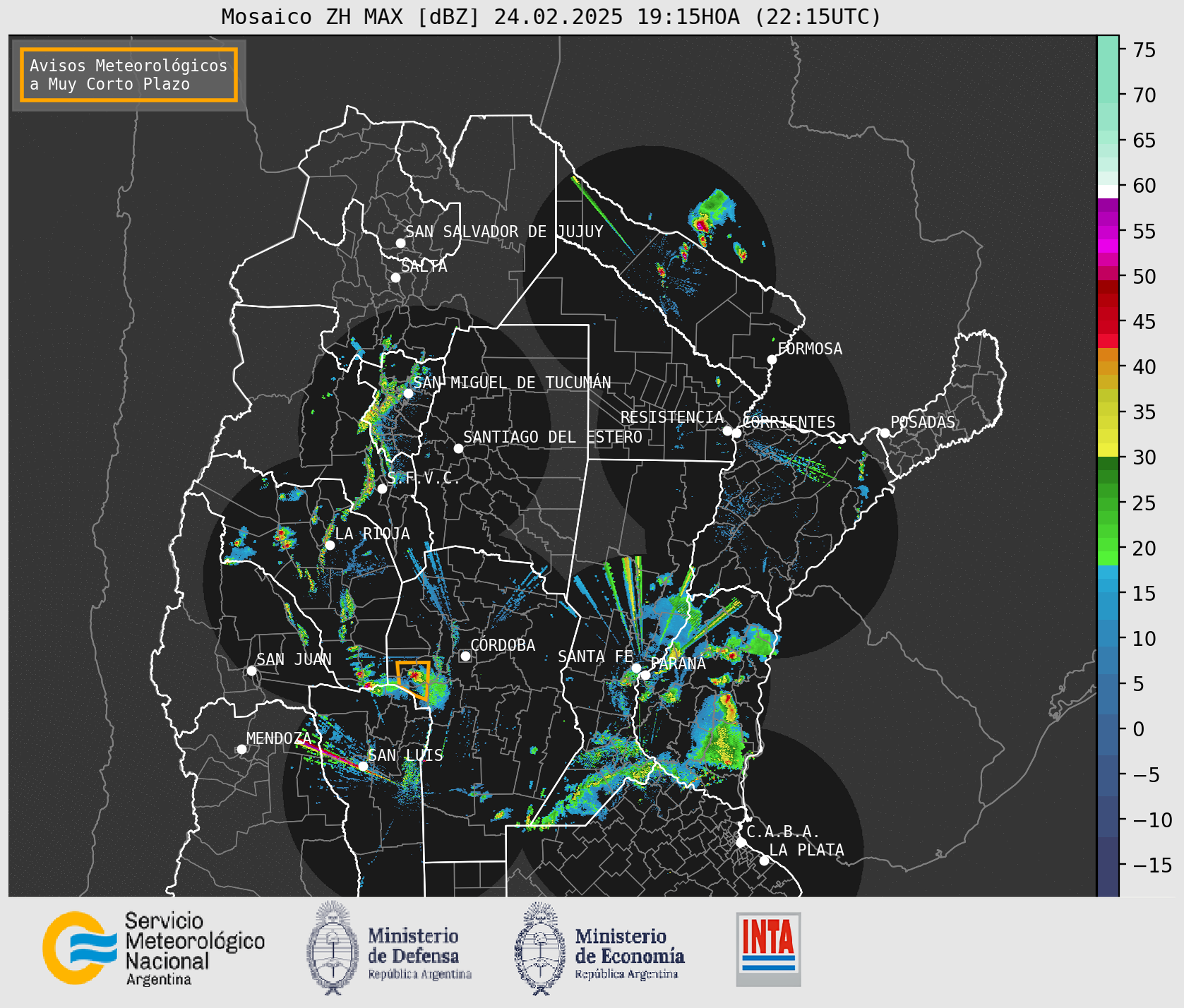
Task: Click the colorbar tick label 75
Action: [1144, 49]
